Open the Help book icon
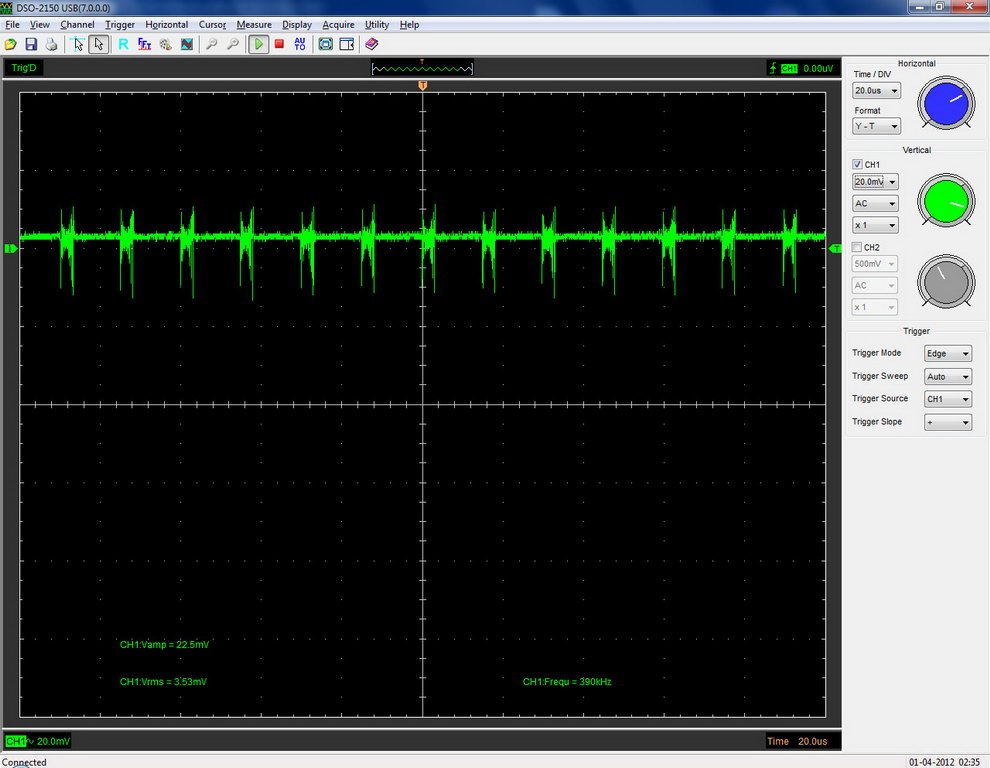Image resolution: width=990 pixels, height=768 pixels. (371, 44)
